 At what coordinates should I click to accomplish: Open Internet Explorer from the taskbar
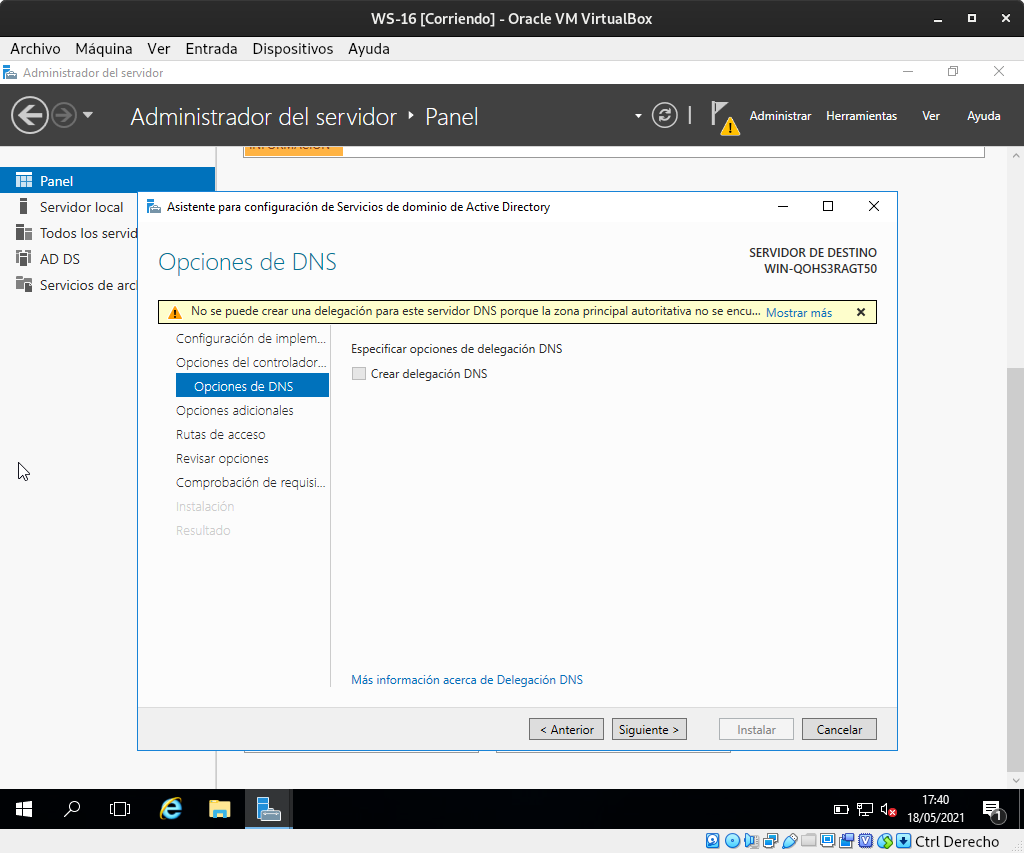171,809
